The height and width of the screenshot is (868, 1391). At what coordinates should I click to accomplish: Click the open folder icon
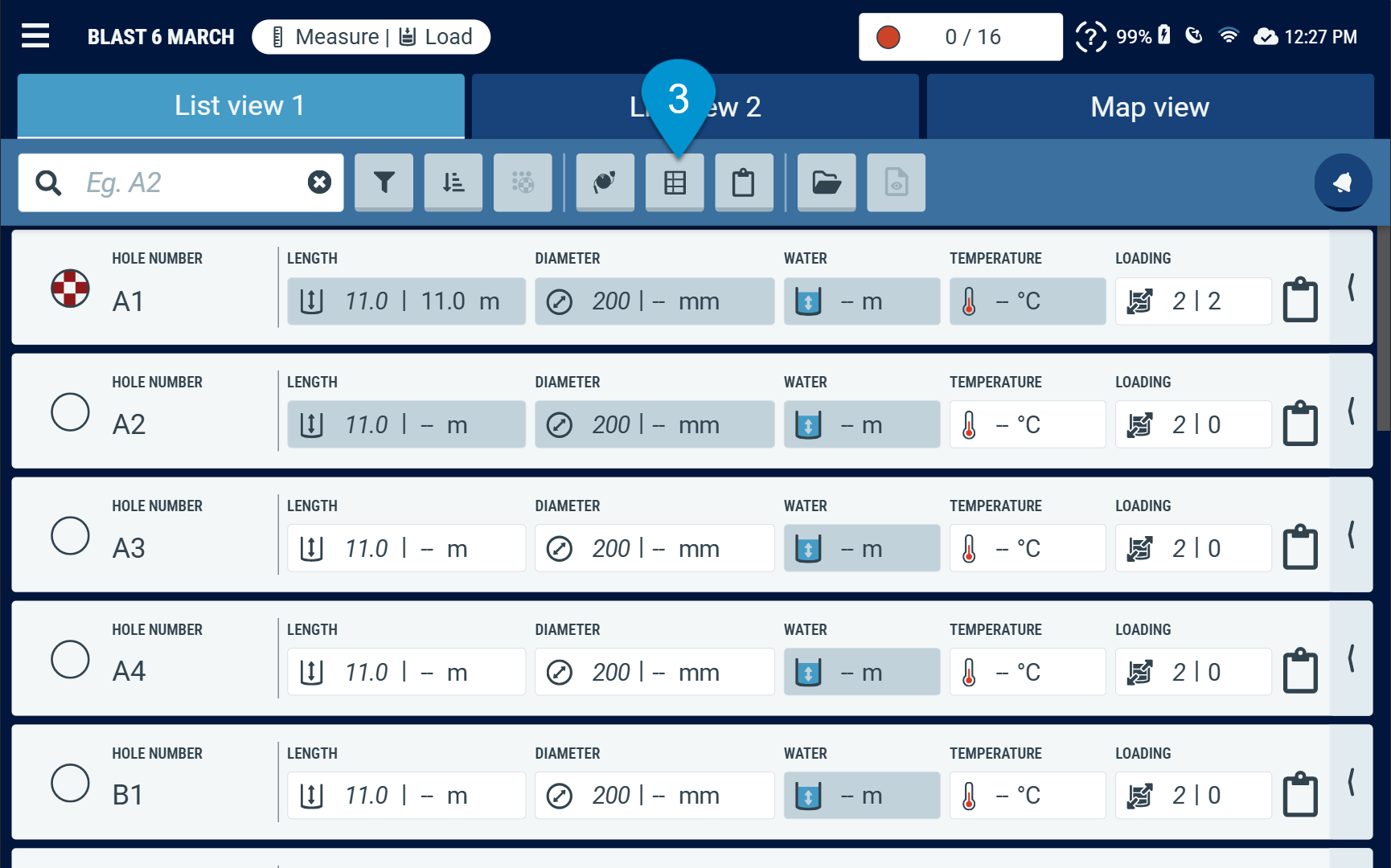827,182
